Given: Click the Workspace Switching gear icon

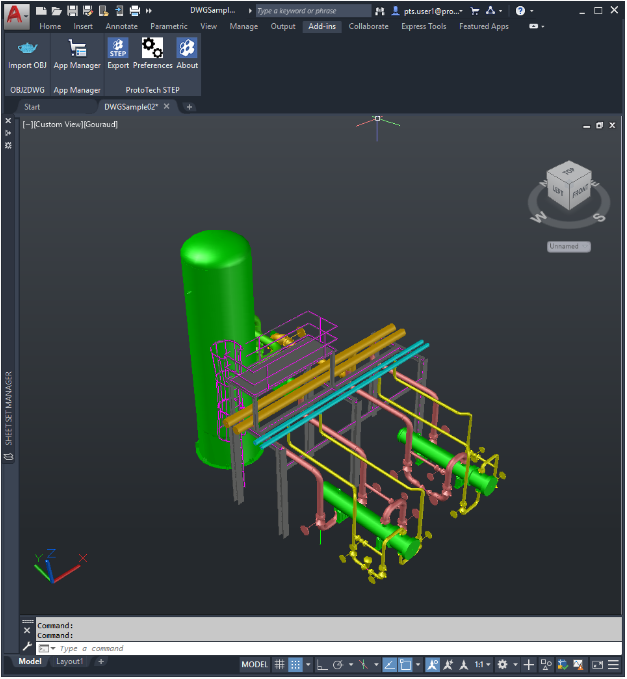Looking at the screenshot, I should pos(502,664).
